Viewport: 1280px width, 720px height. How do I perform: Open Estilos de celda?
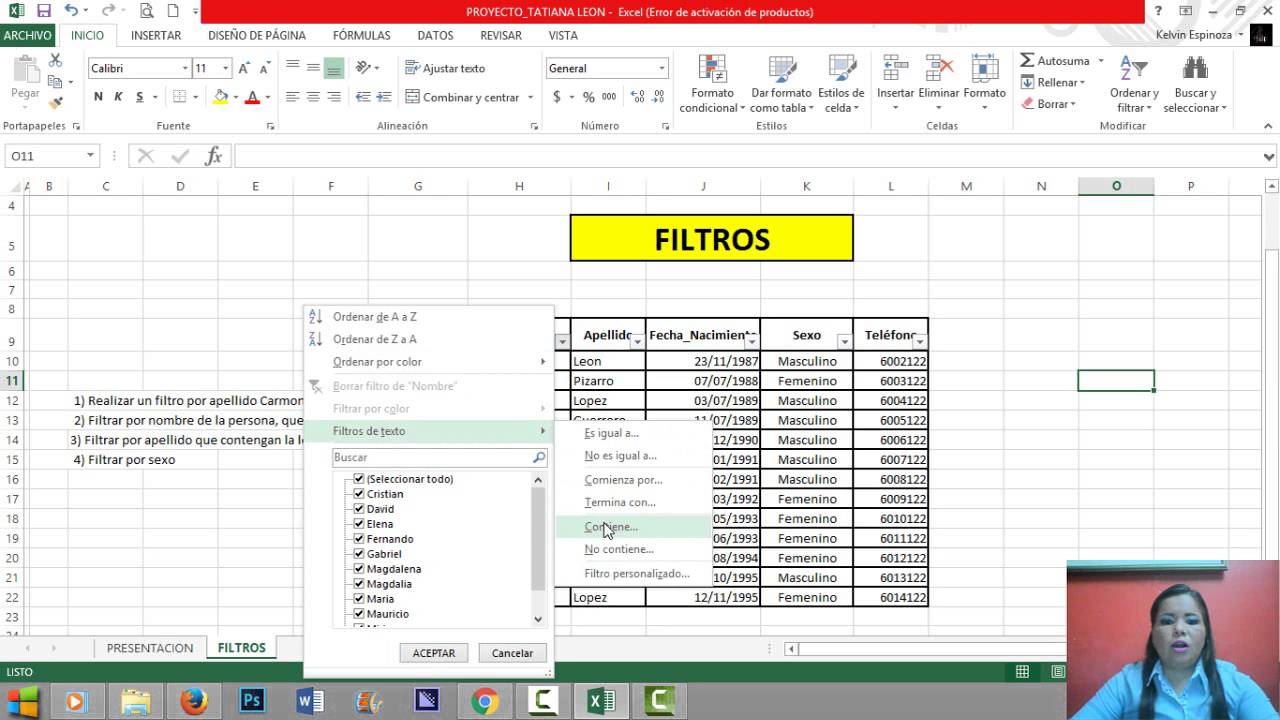[x=841, y=84]
